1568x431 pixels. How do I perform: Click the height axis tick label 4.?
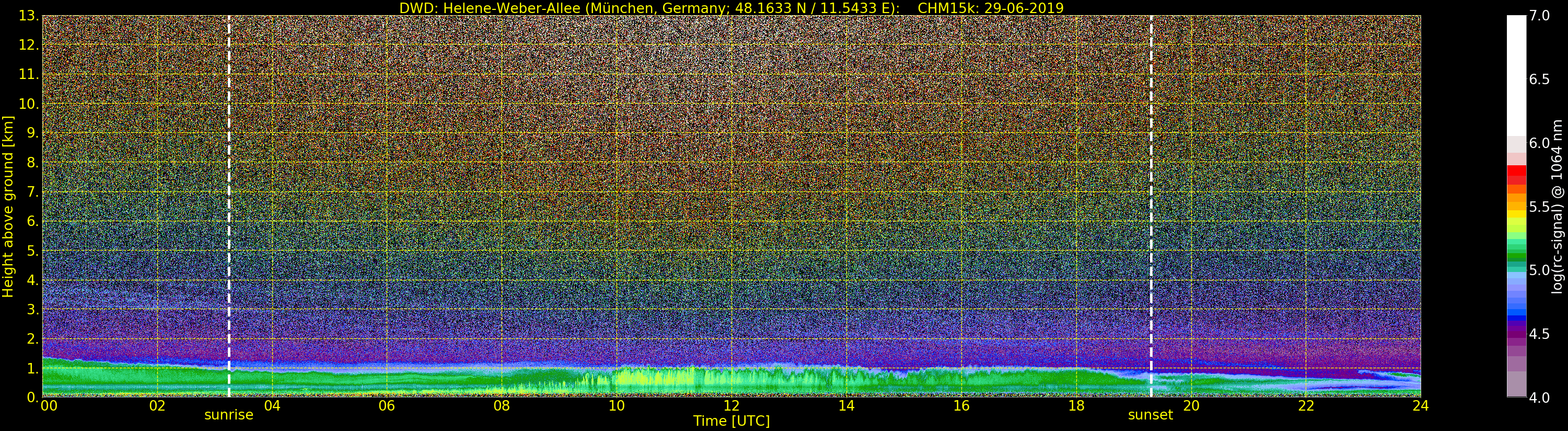(32, 280)
